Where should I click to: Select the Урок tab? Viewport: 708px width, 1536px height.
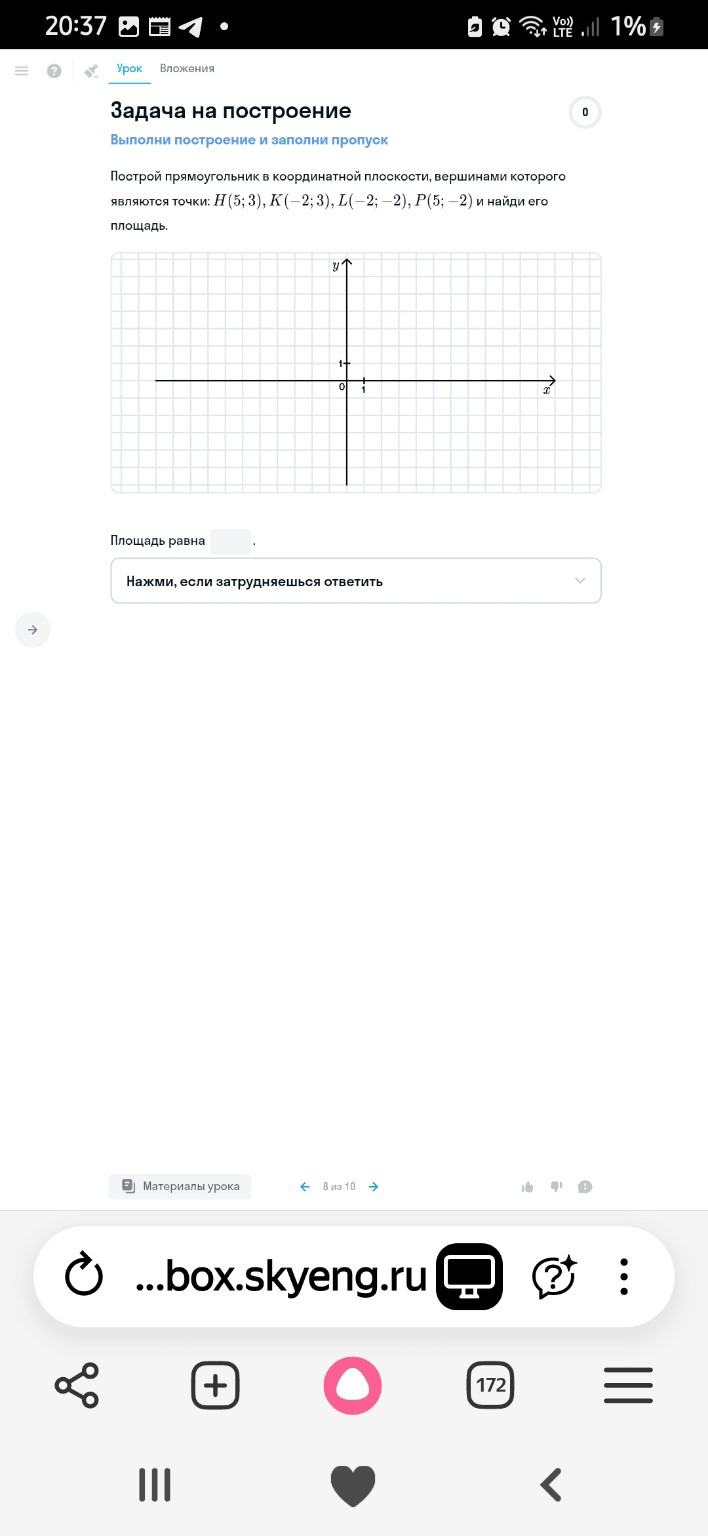click(130, 69)
